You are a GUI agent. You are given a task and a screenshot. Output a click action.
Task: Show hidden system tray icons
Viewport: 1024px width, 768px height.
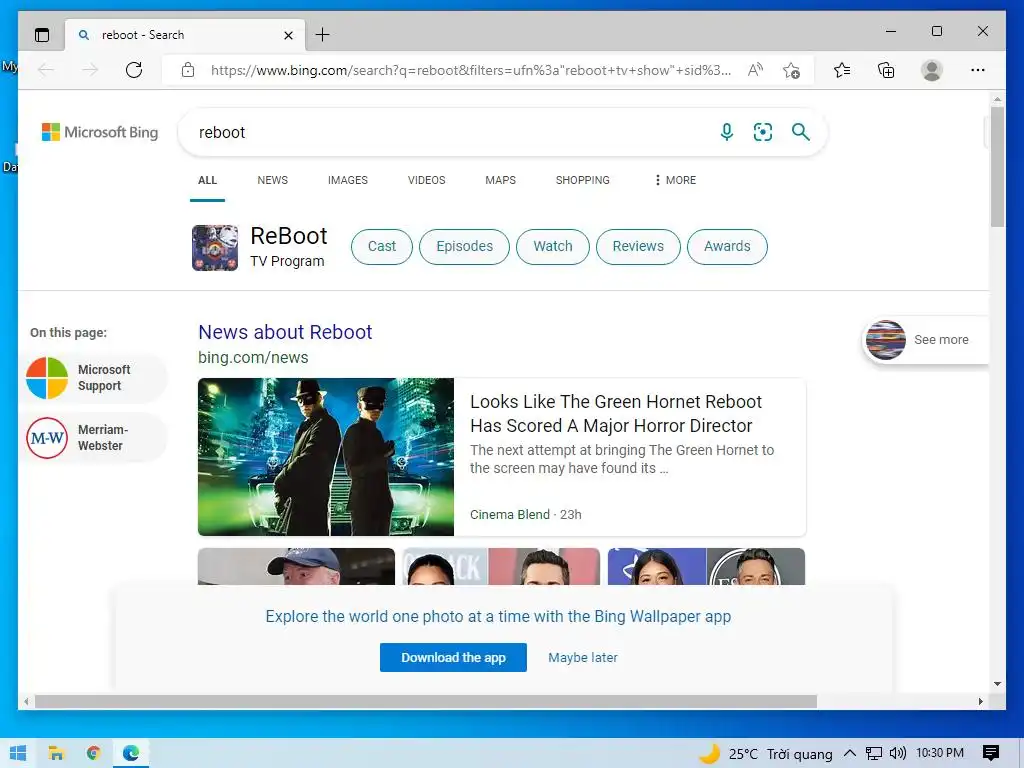850,753
